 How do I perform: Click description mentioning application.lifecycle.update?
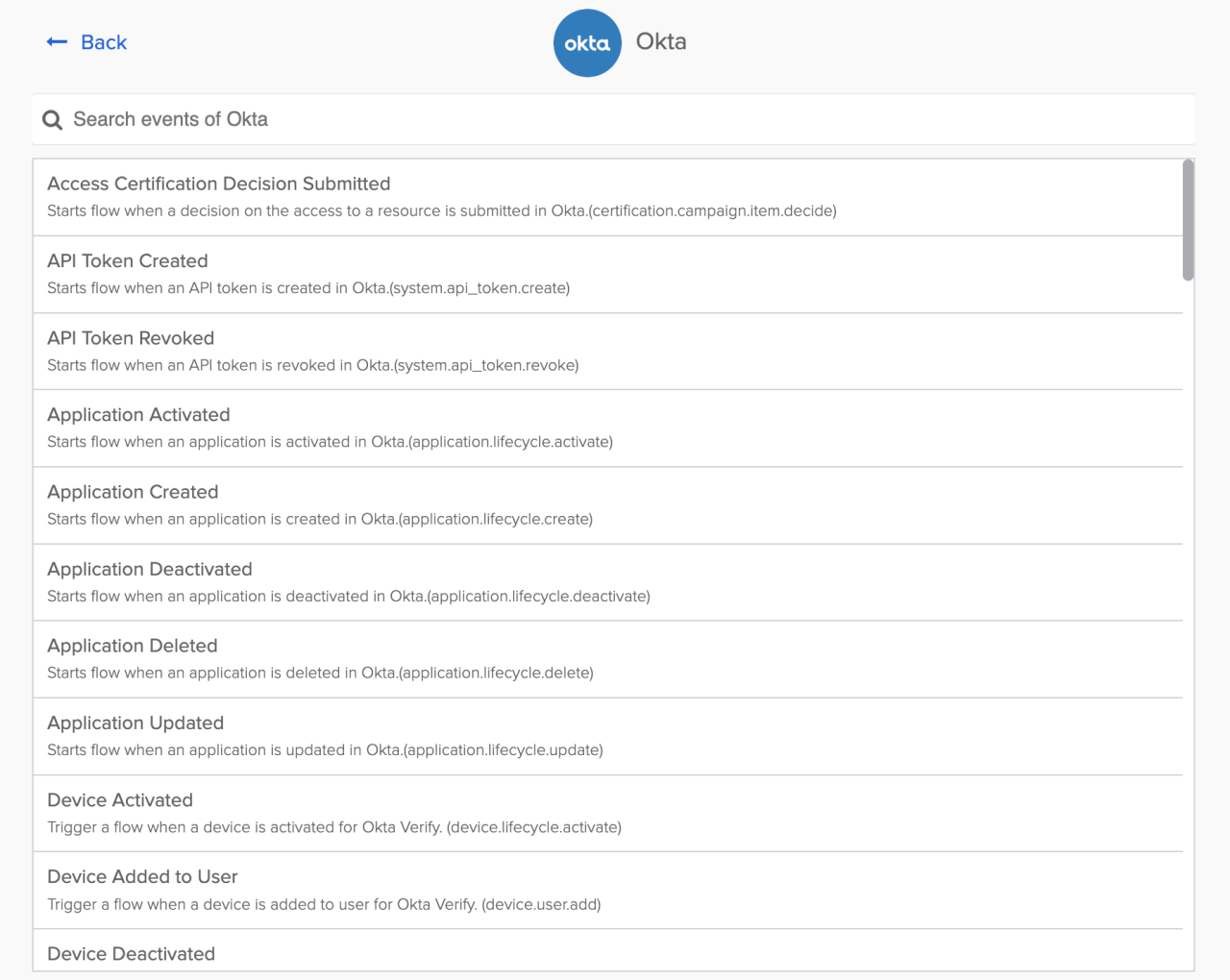click(325, 750)
